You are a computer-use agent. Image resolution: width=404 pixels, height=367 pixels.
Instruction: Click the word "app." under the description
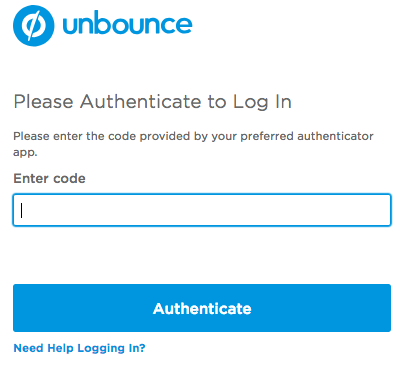coord(25,153)
